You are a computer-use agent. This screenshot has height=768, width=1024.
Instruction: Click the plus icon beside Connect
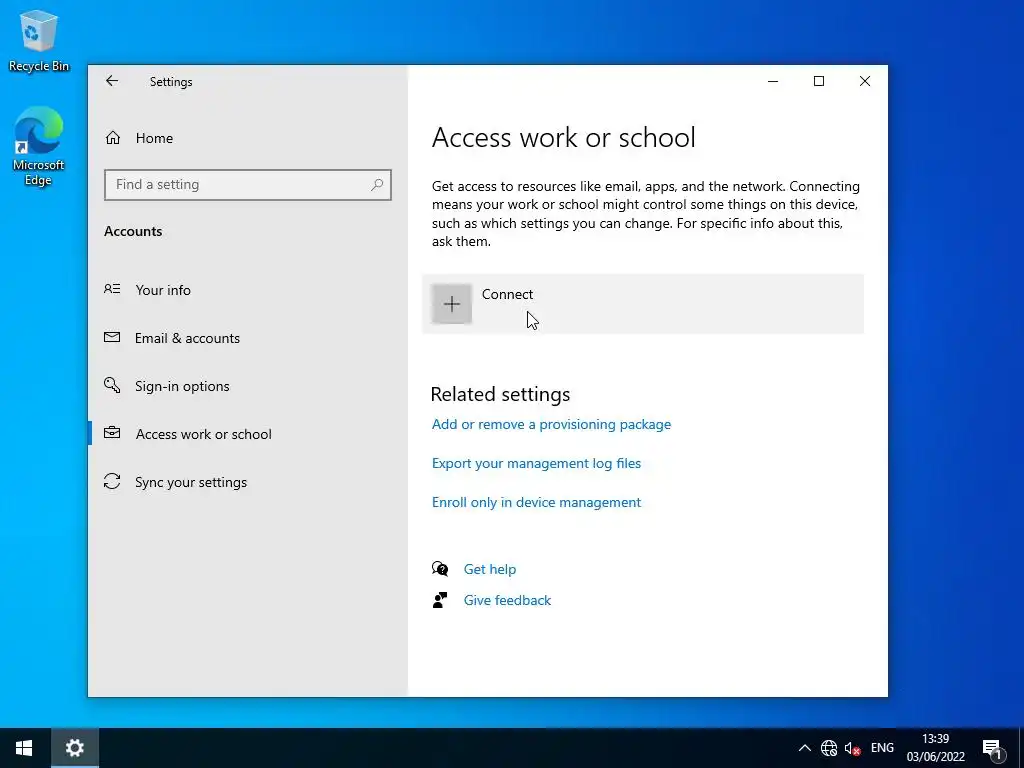coord(452,304)
